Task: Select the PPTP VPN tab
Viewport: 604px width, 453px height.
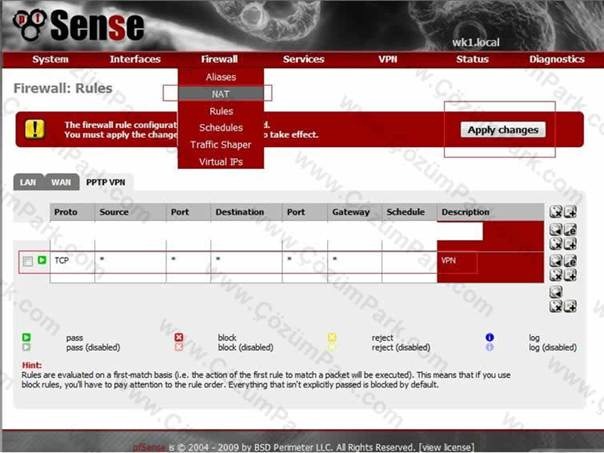Action: pos(106,182)
